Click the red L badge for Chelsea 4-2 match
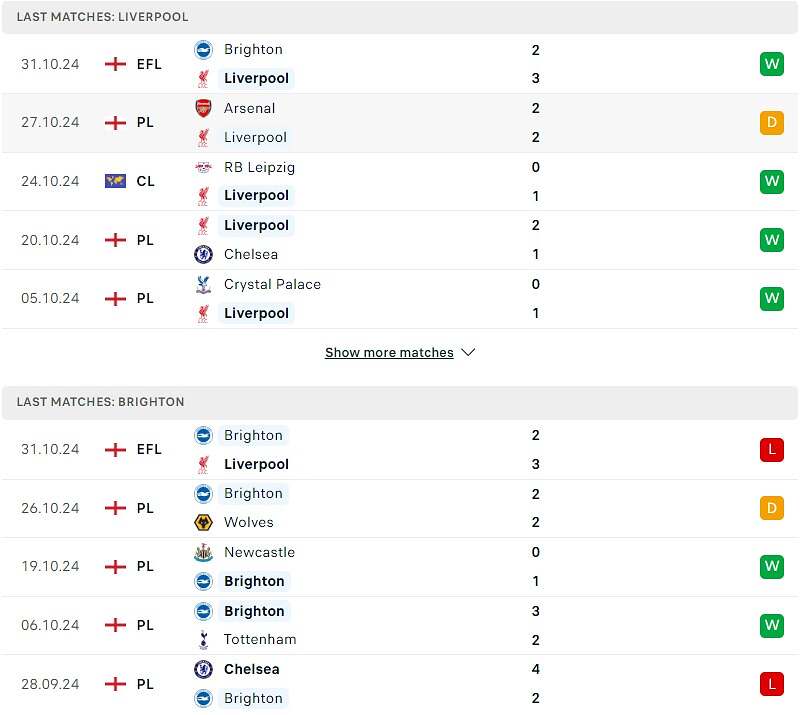The width and height of the screenshot is (802, 715). coord(771,684)
